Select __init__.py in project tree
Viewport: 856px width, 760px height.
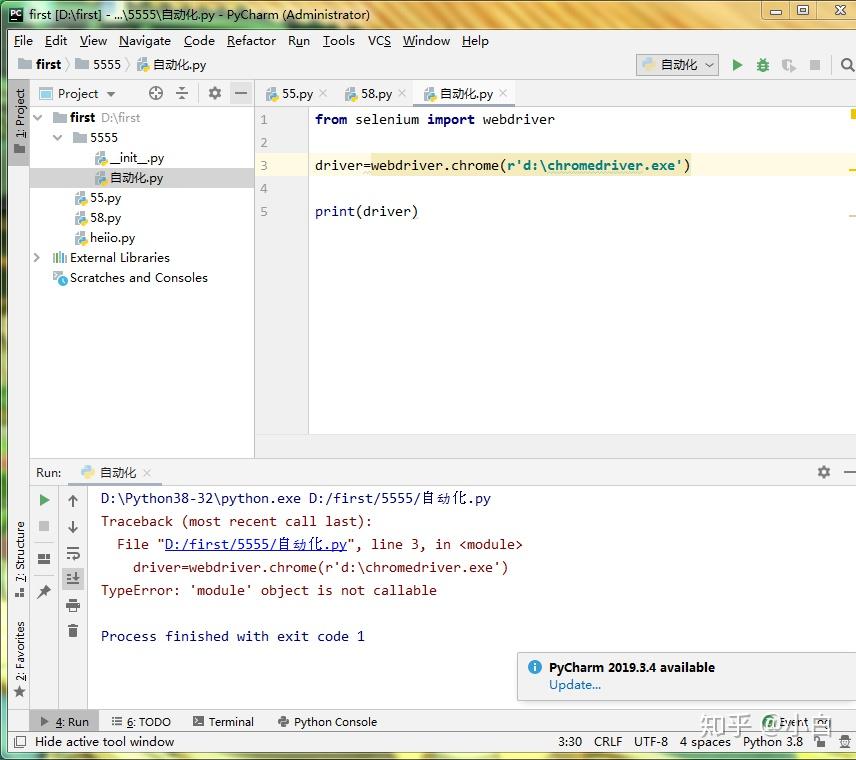(x=136, y=158)
